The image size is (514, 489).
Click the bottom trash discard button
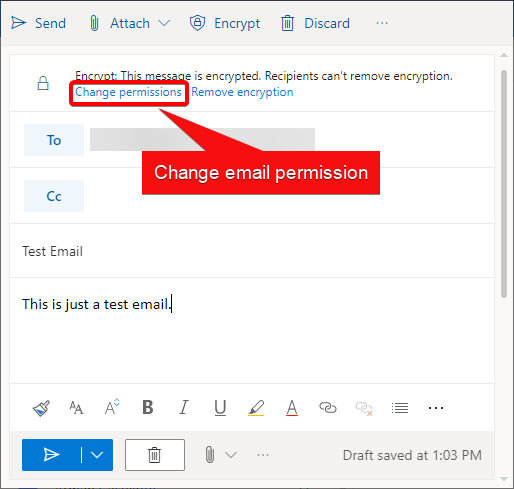(155, 455)
